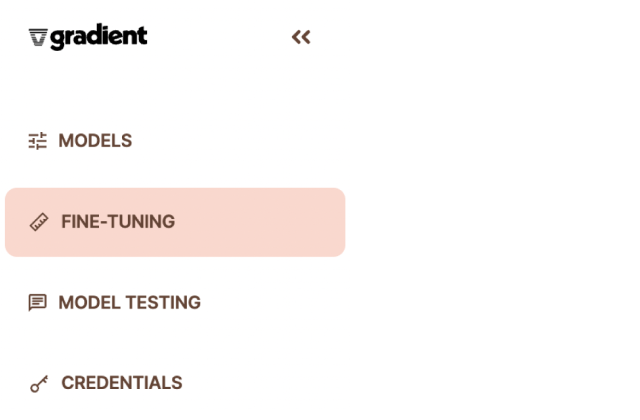Click the MODEL TESTING text label
Viewport: 640px width, 420px height.
(130, 303)
